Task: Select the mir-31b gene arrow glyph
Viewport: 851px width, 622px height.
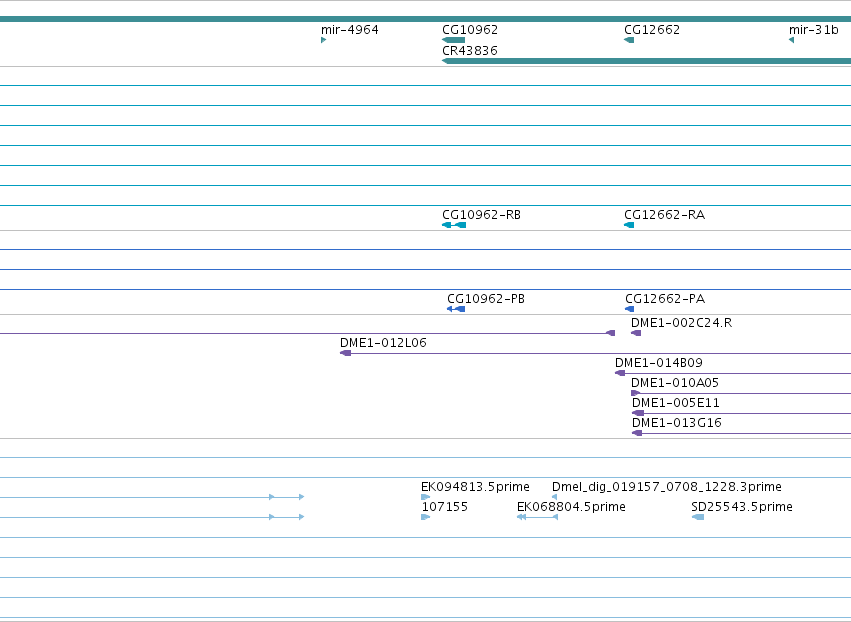Action: [x=791, y=40]
